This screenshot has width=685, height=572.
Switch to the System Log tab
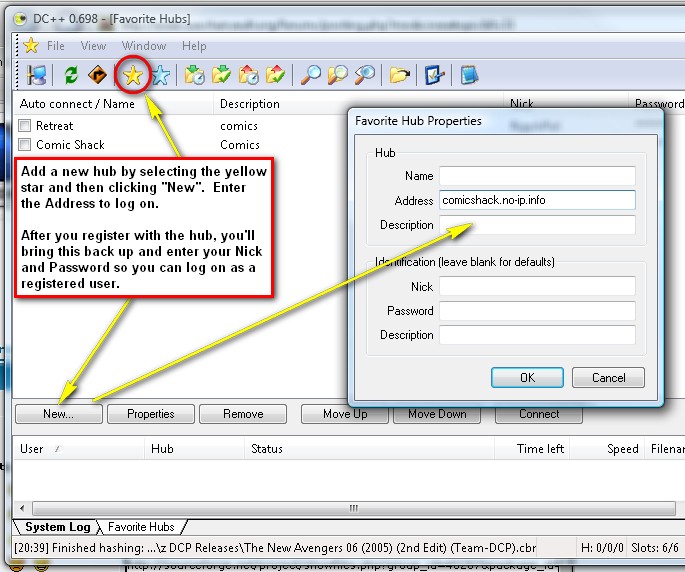57,527
